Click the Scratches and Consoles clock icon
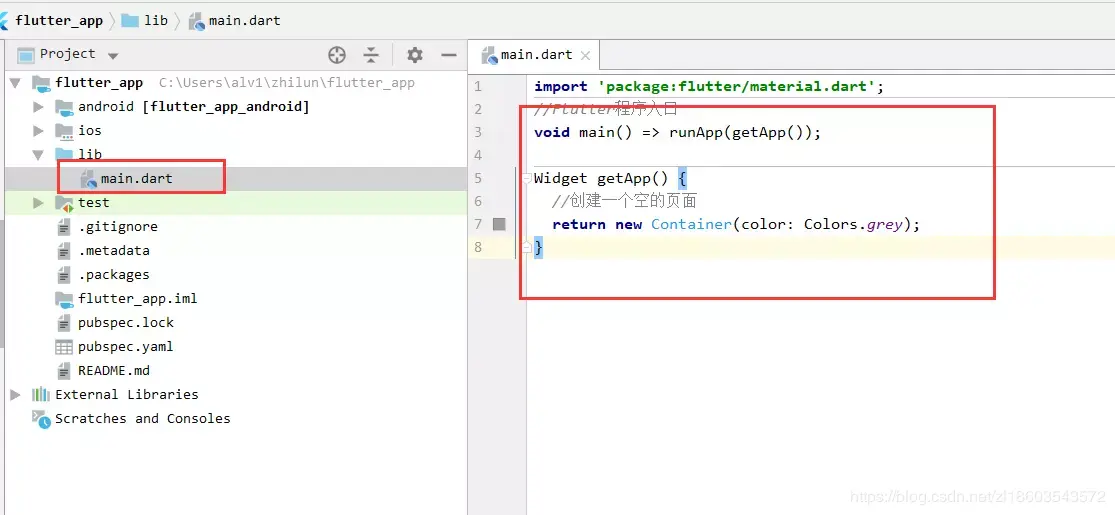This screenshot has width=1115, height=515. point(41,419)
